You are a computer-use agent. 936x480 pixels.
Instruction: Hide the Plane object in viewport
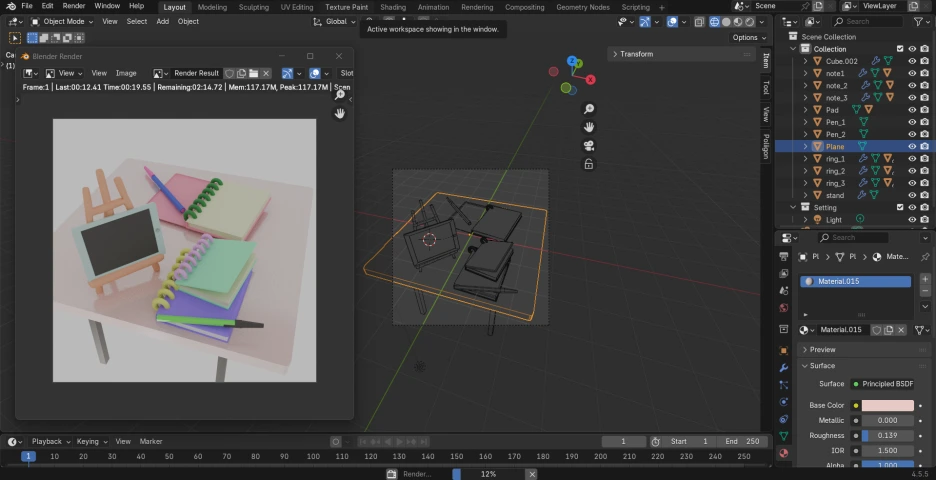click(911, 146)
